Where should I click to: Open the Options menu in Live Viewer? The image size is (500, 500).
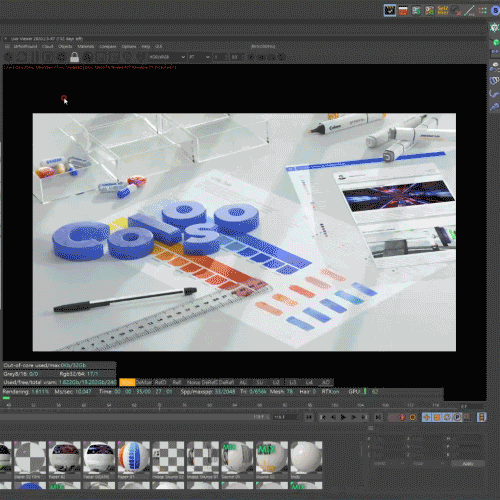pos(129,47)
